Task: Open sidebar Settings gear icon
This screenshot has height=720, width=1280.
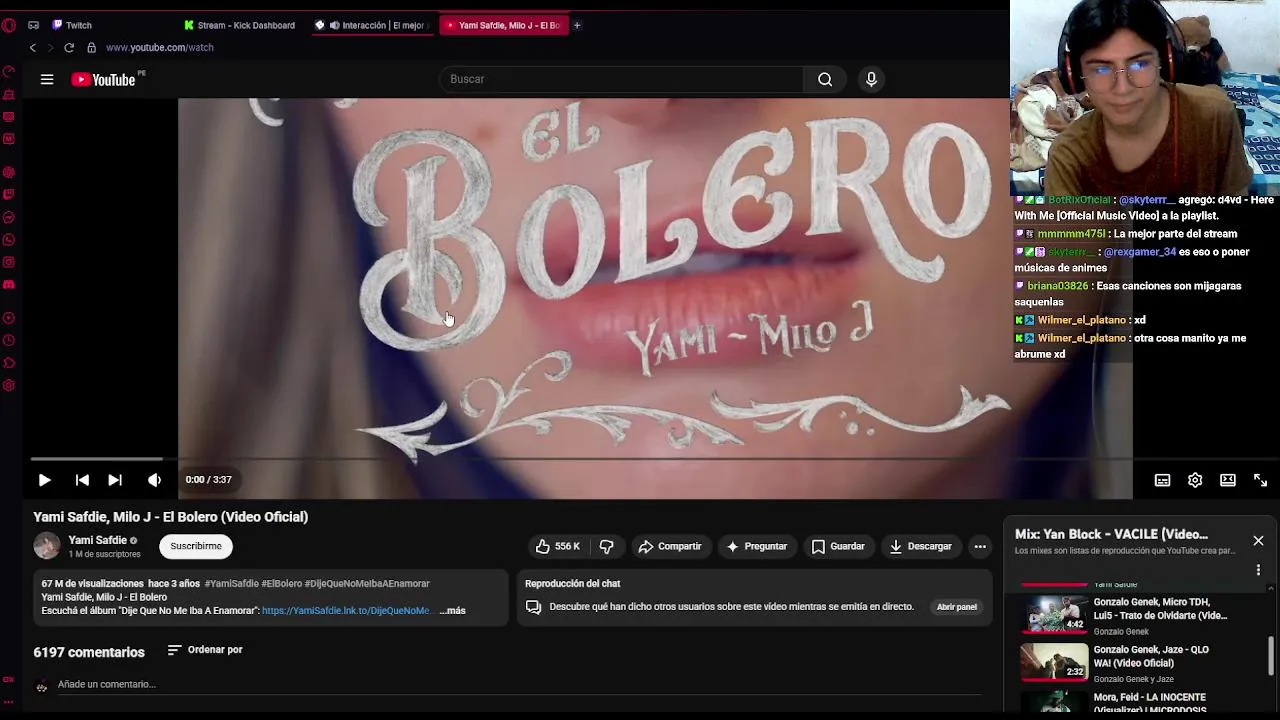Action: point(9,386)
